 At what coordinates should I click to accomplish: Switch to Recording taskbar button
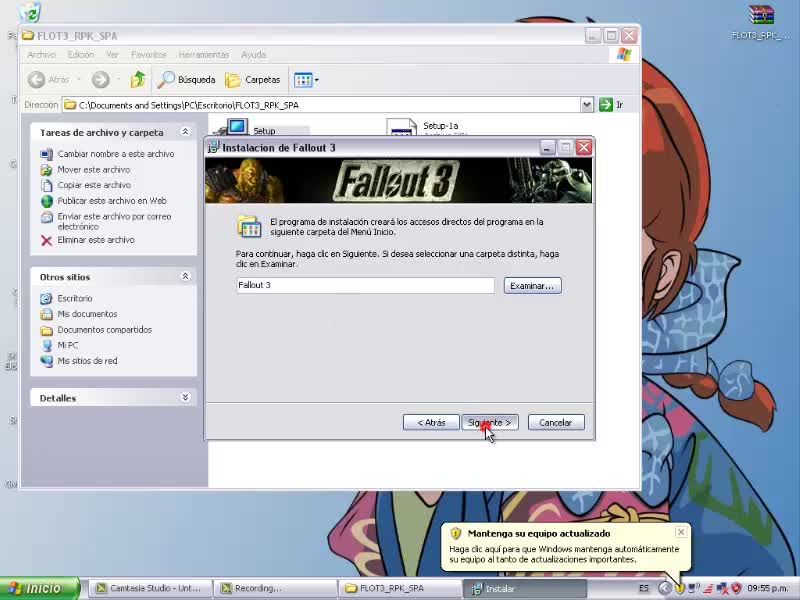(x=275, y=588)
